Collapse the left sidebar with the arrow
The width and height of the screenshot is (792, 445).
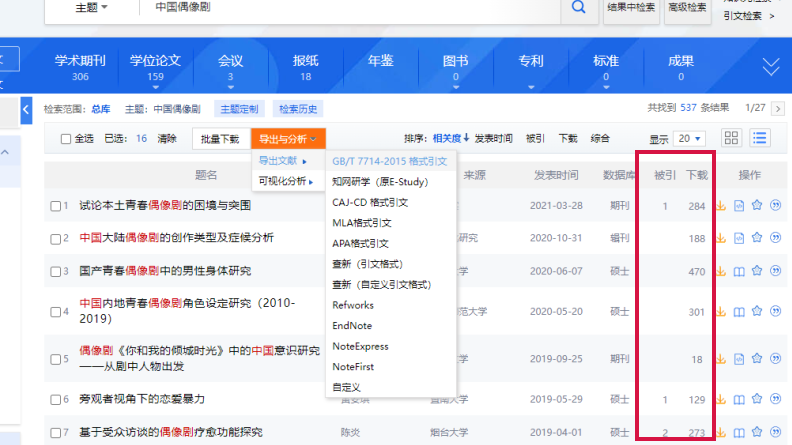26,110
